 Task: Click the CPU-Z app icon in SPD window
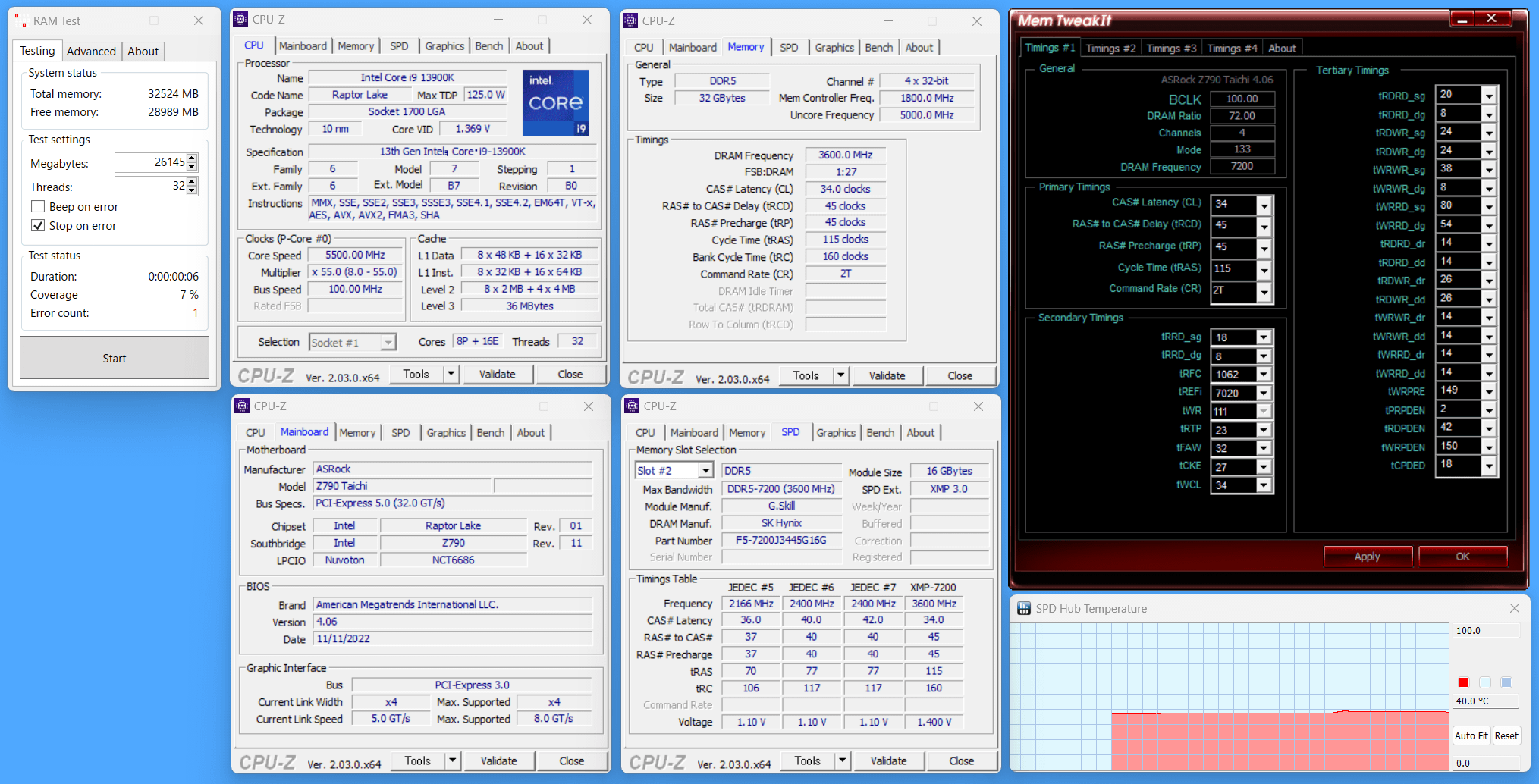click(x=632, y=406)
